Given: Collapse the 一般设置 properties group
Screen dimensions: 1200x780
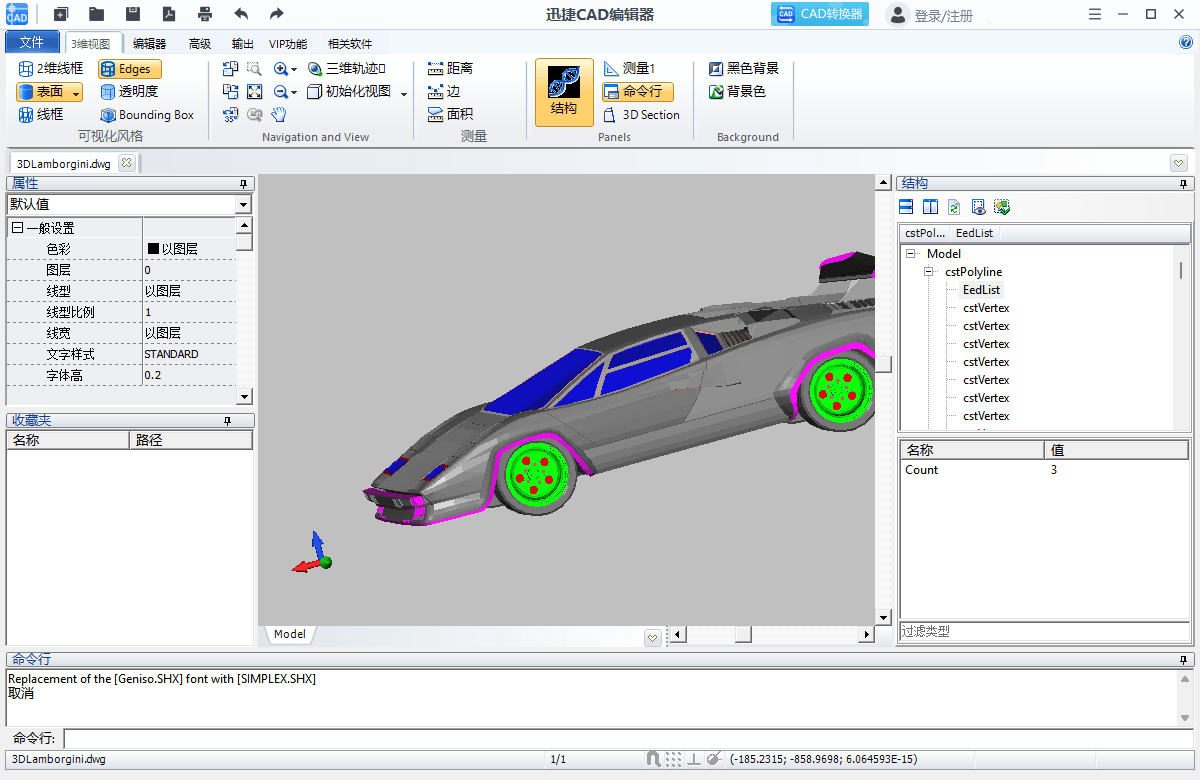Looking at the screenshot, I should pyautogui.click(x=17, y=228).
